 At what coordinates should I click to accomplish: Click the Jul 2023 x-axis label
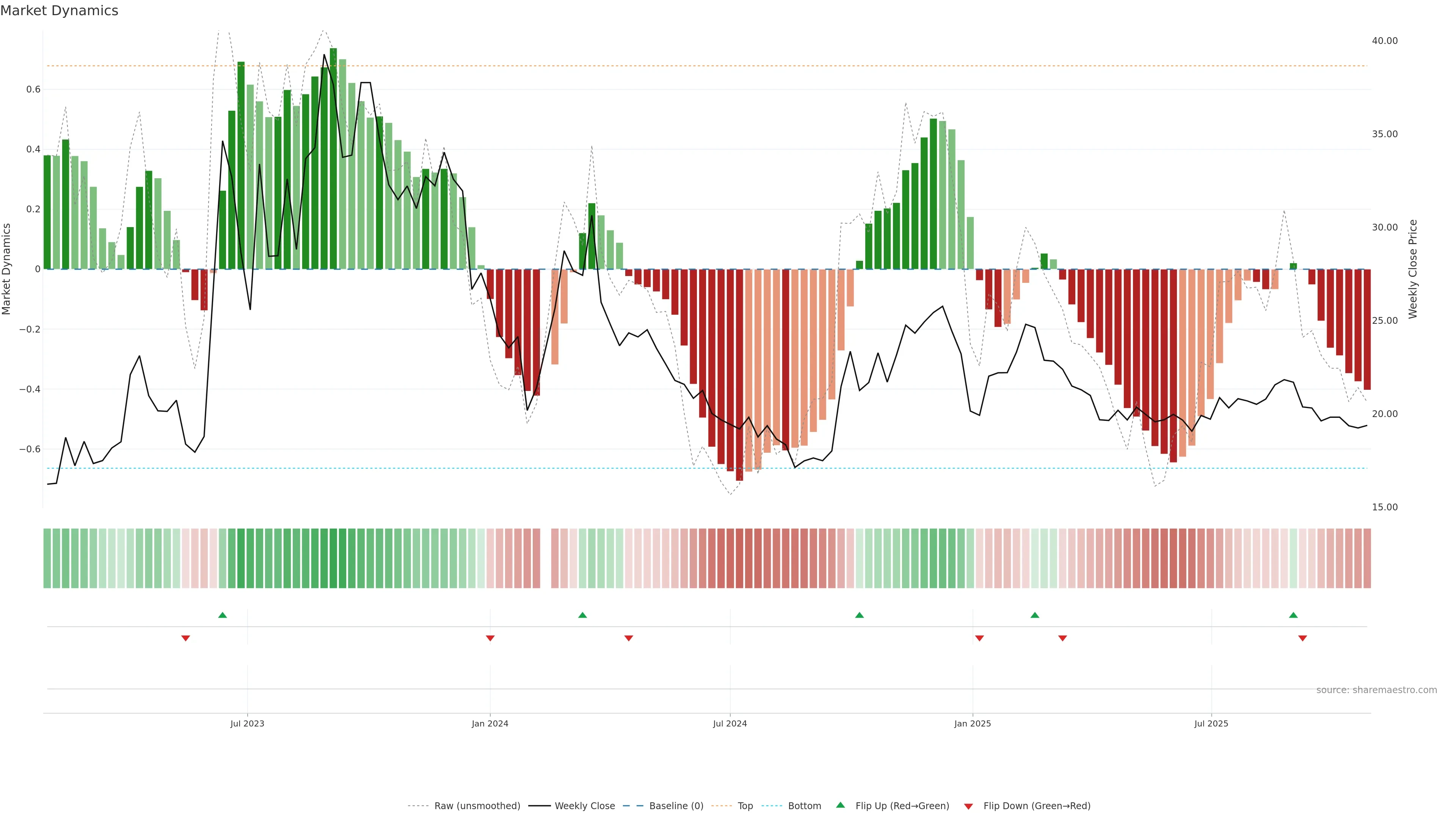click(247, 723)
